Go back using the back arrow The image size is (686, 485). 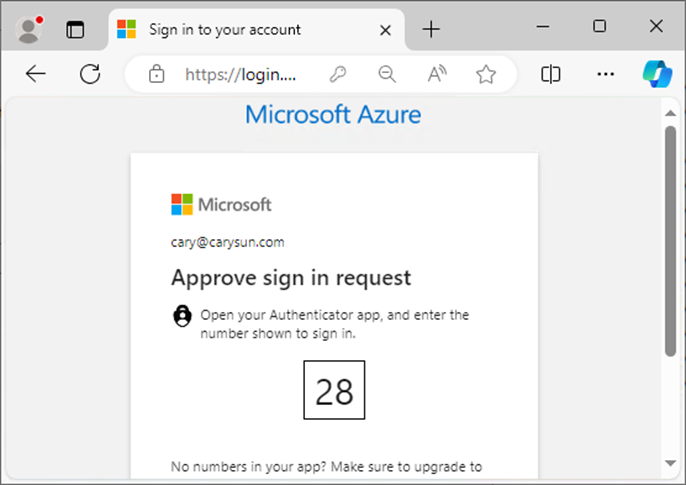point(35,73)
